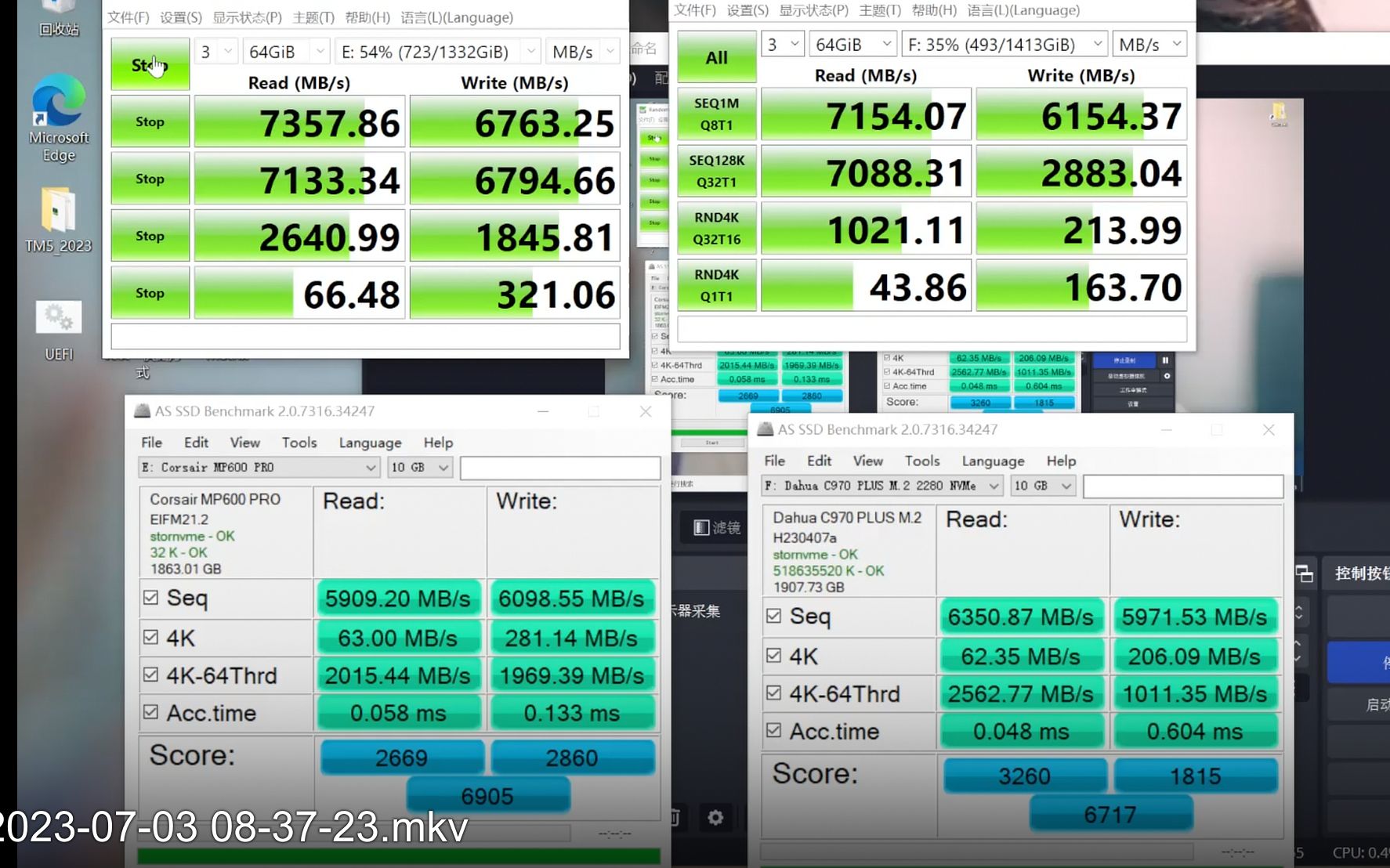Open 64GiB size dropdown in right CrystalDiskMark
The image size is (1390, 868).
(852, 45)
